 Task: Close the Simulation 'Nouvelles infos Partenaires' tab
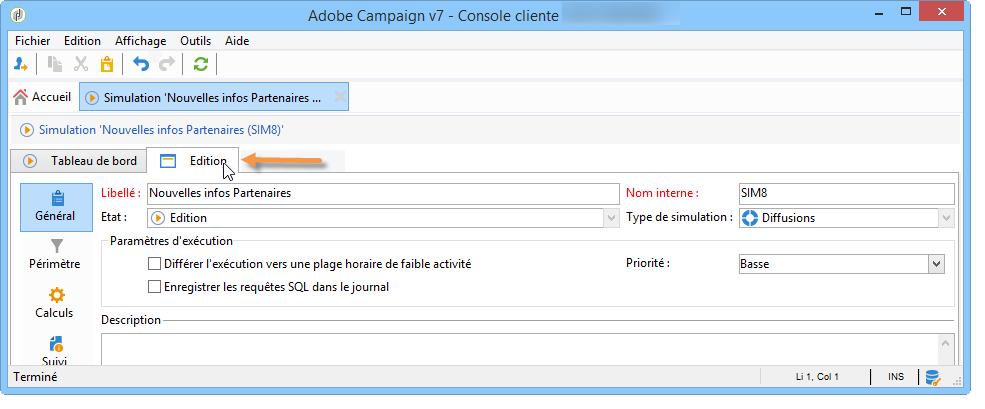pyautogui.click(x=339, y=97)
